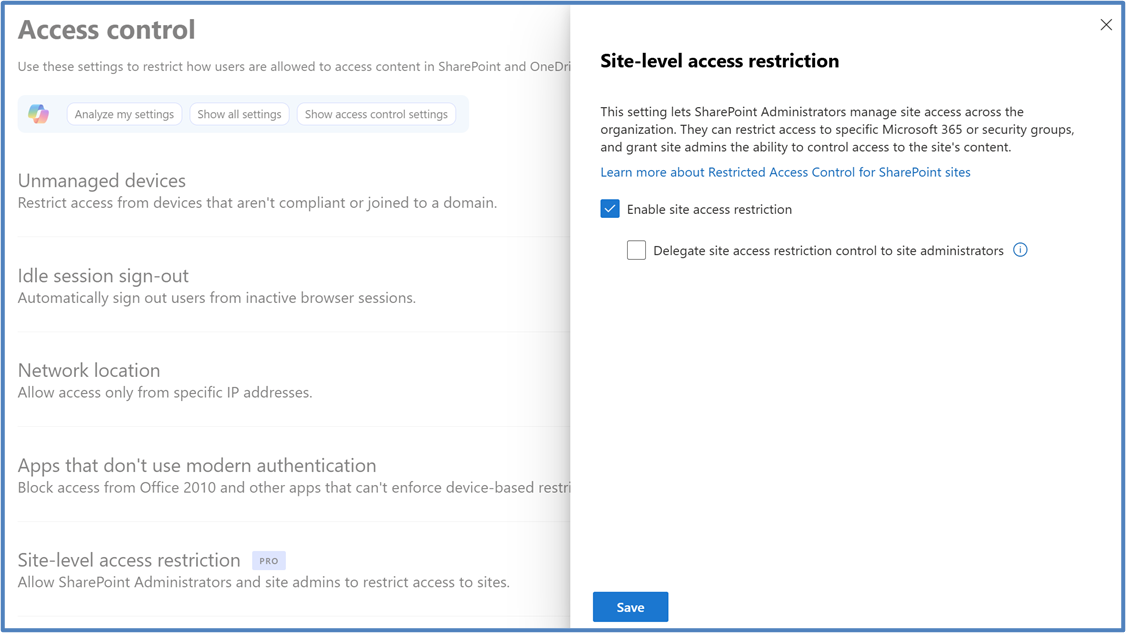The width and height of the screenshot is (1126, 633).
Task: Open the Idle session sign-out setting
Action: (x=103, y=276)
